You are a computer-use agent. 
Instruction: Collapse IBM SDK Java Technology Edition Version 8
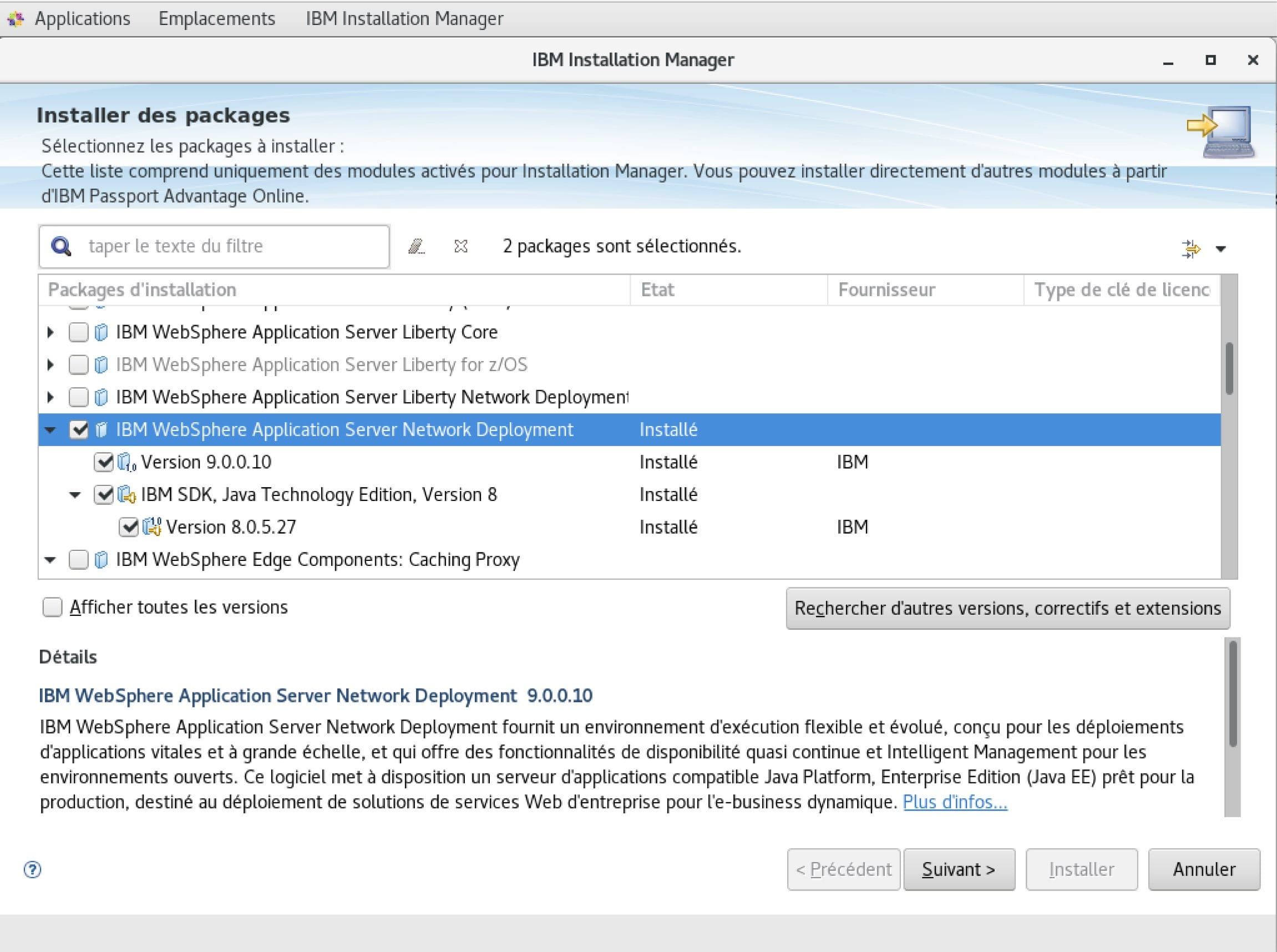point(75,494)
